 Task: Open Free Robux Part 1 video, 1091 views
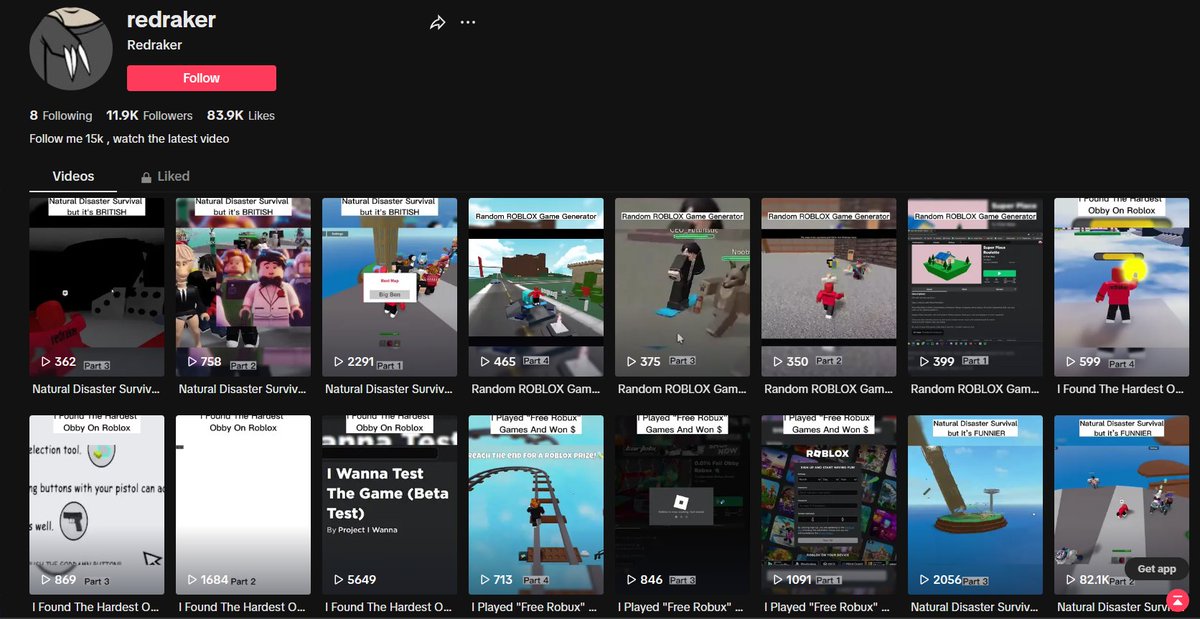(x=829, y=505)
